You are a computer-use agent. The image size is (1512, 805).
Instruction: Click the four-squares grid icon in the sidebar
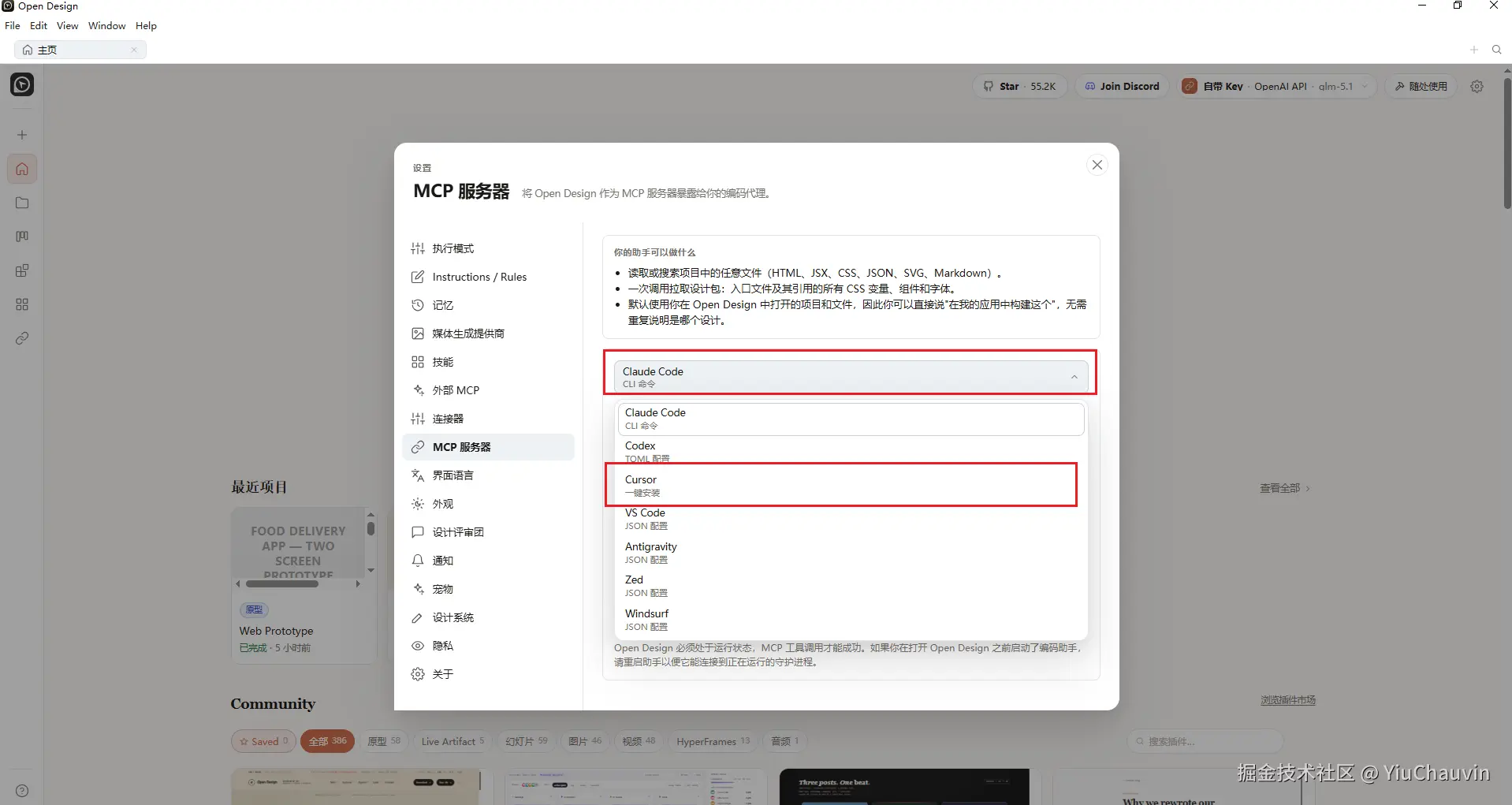22,304
